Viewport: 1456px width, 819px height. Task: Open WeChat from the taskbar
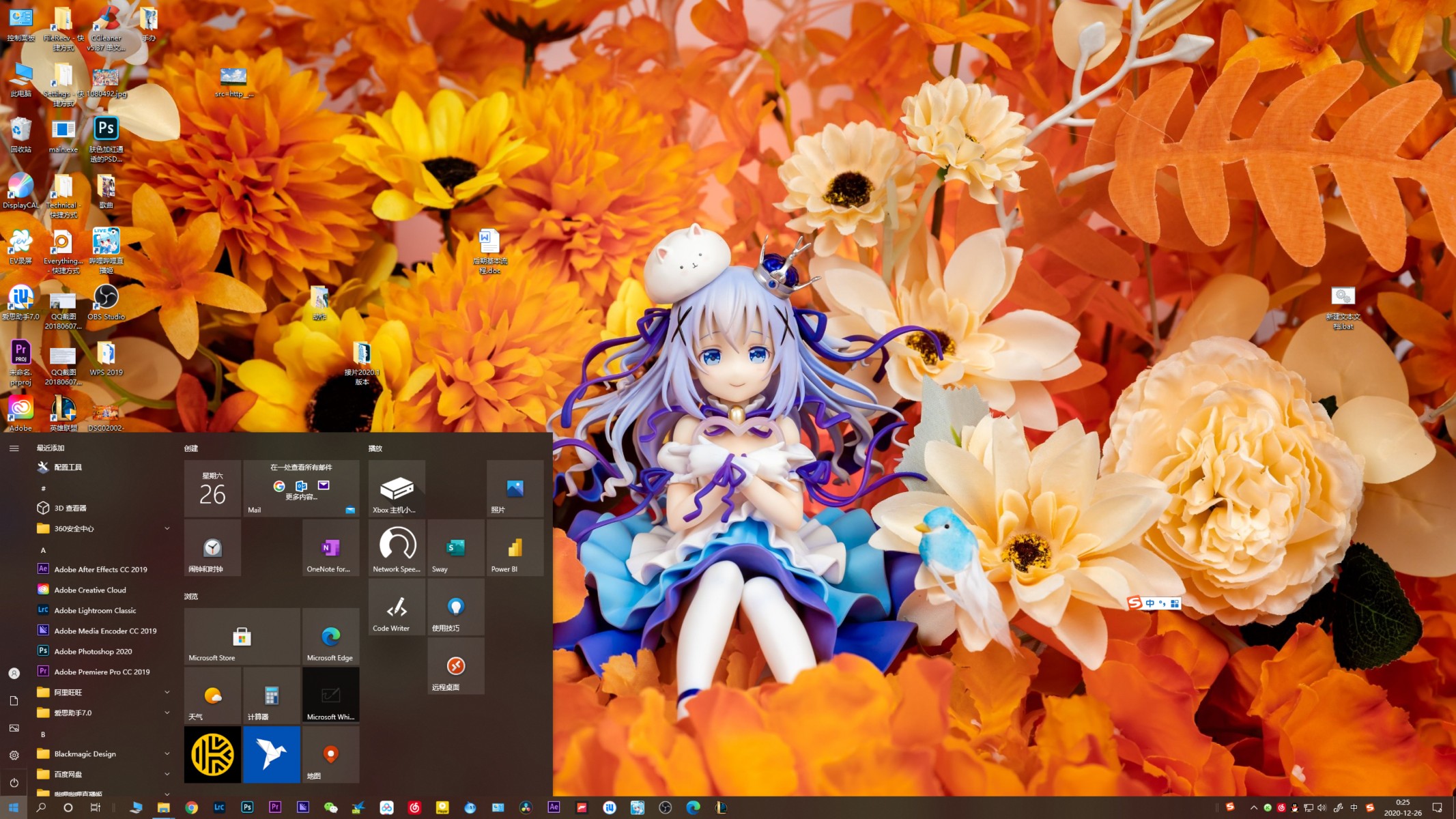pos(331,807)
